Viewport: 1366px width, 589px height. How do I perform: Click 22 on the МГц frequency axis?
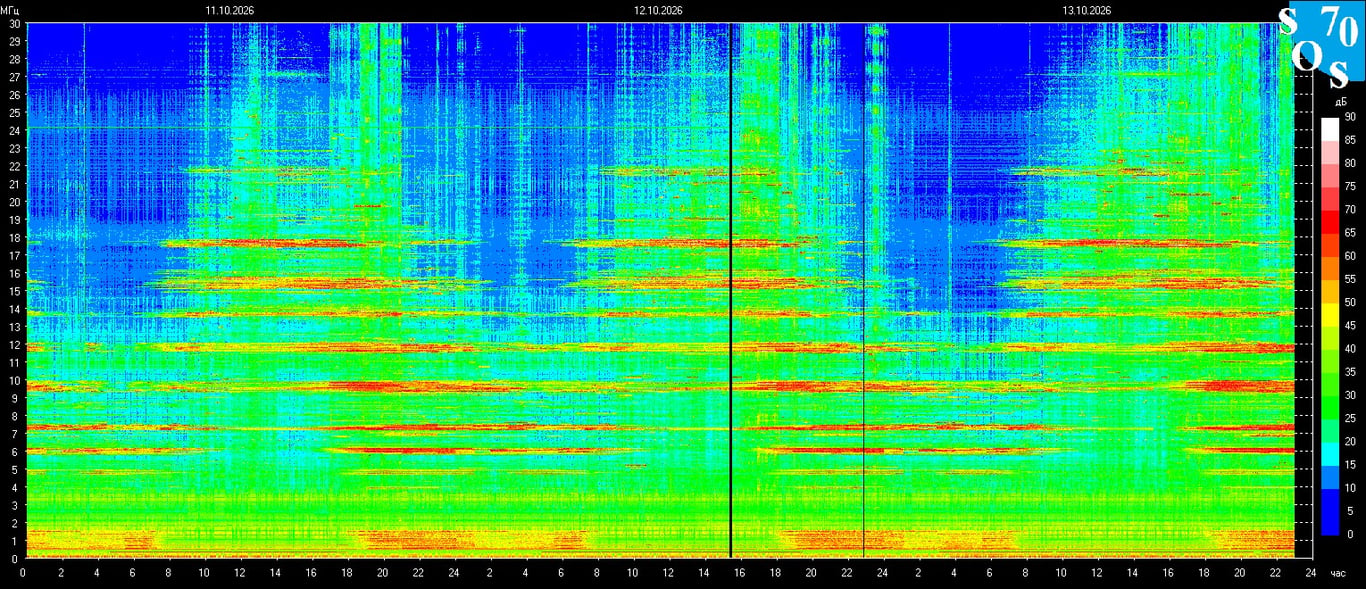14,166
